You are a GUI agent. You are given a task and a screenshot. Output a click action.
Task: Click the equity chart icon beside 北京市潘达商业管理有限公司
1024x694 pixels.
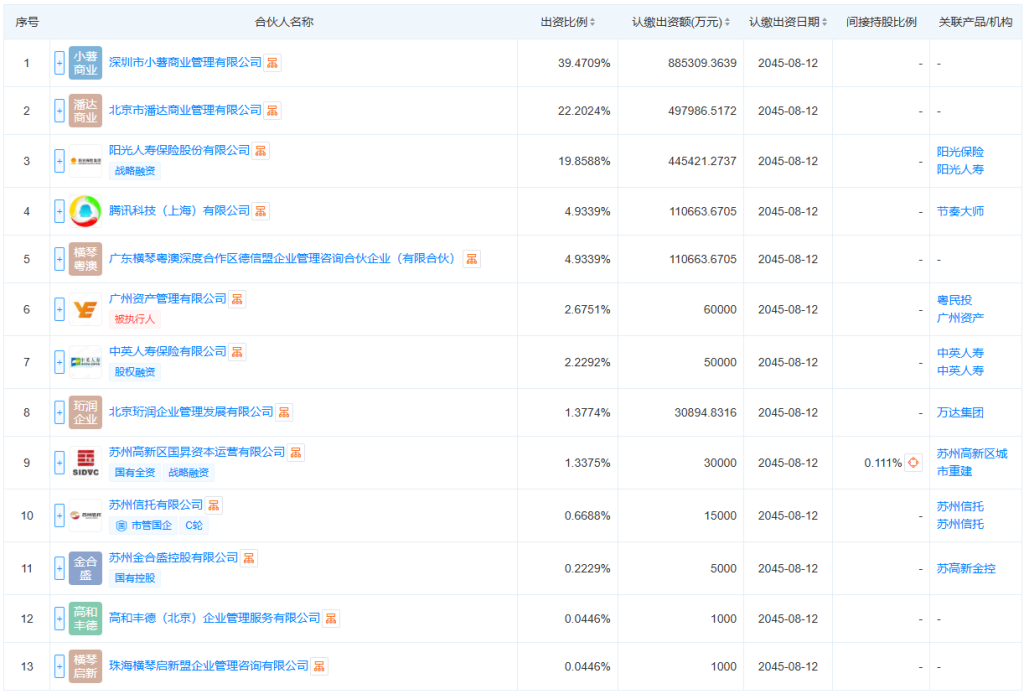pos(272,110)
